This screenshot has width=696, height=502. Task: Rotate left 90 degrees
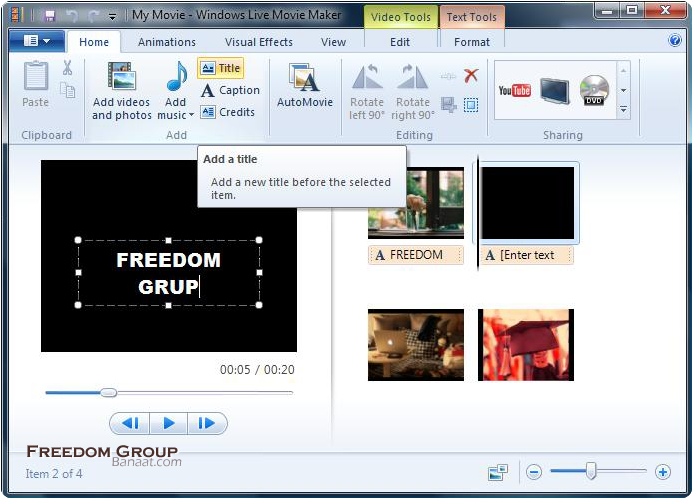[367, 92]
